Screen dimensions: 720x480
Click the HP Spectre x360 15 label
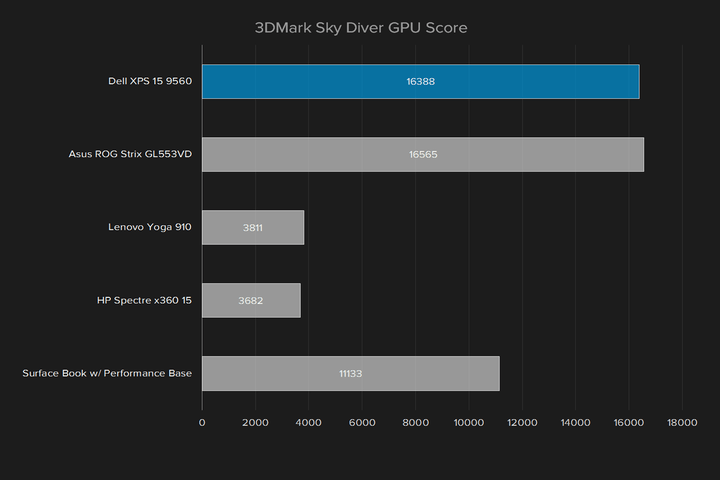[x=144, y=300]
